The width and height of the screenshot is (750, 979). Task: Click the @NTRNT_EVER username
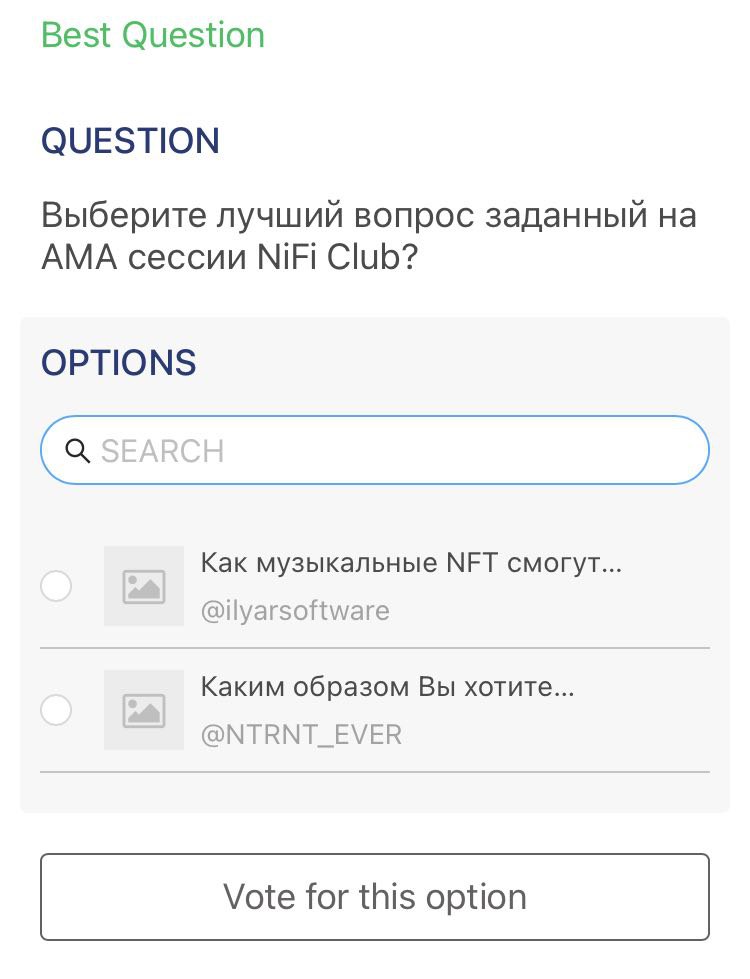pyautogui.click(x=301, y=735)
